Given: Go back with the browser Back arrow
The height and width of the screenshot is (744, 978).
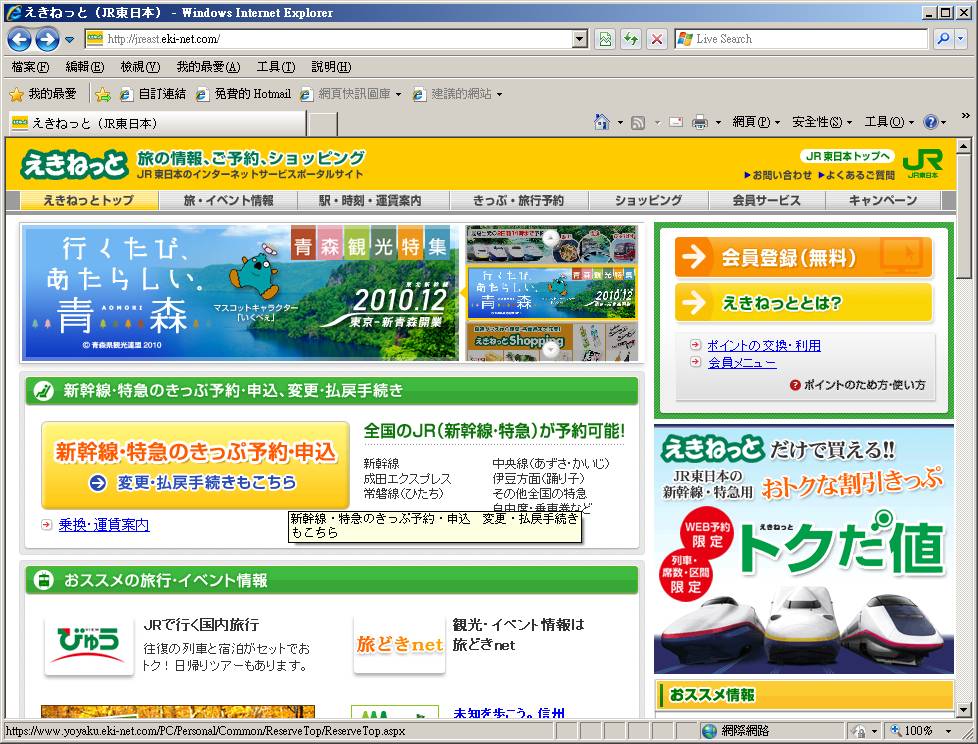Looking at the screenshot, I should tap(19, 39).
